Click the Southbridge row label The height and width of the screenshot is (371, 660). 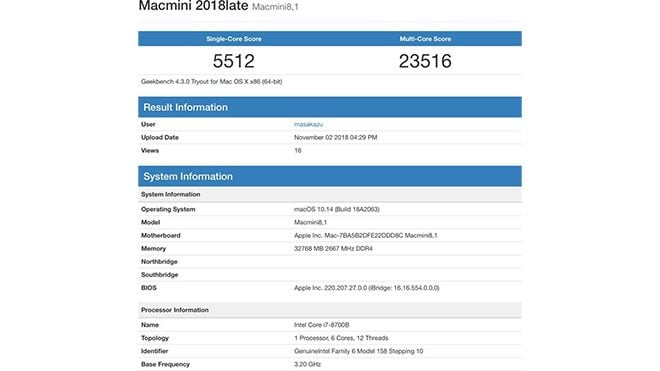pos(160,275)
